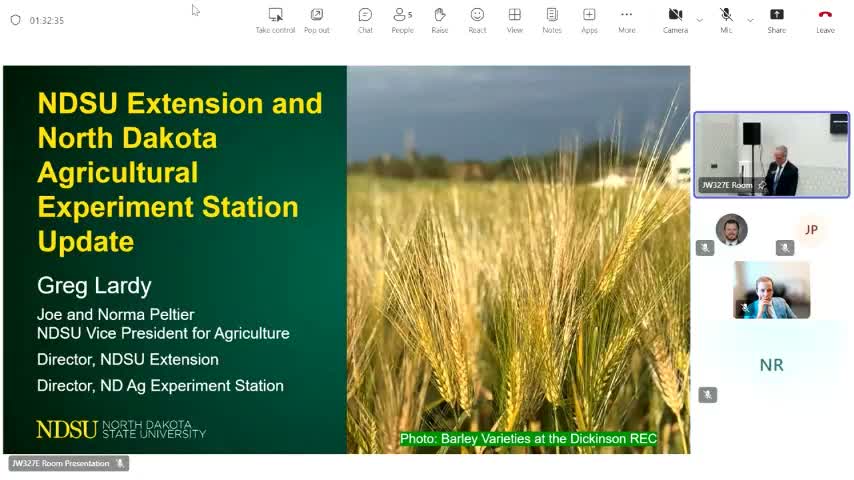Open the Apps panel
Screen dimensions: 854x480
tap(589, 19)
